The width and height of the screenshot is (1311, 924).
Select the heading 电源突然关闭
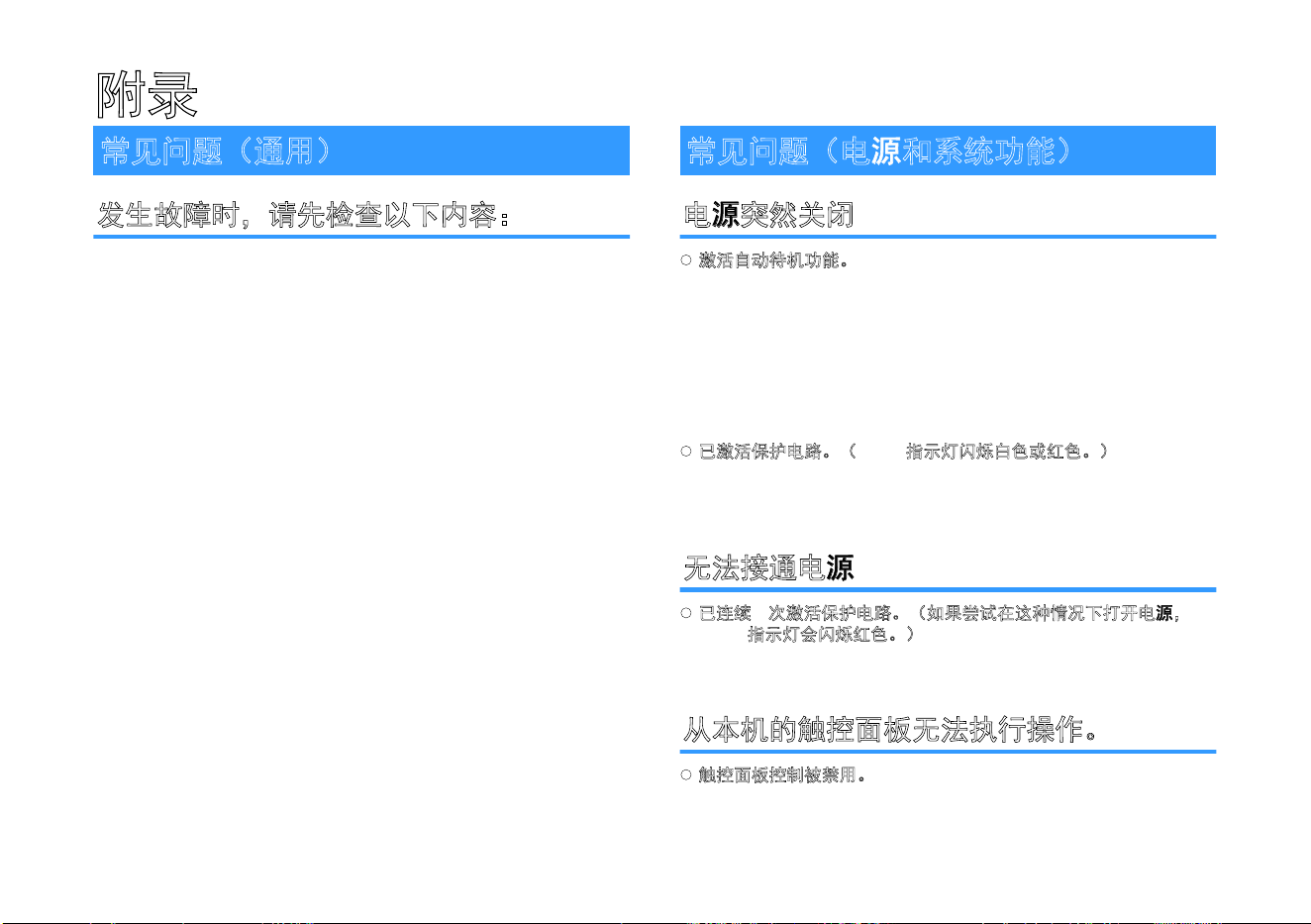coord(768,215)
